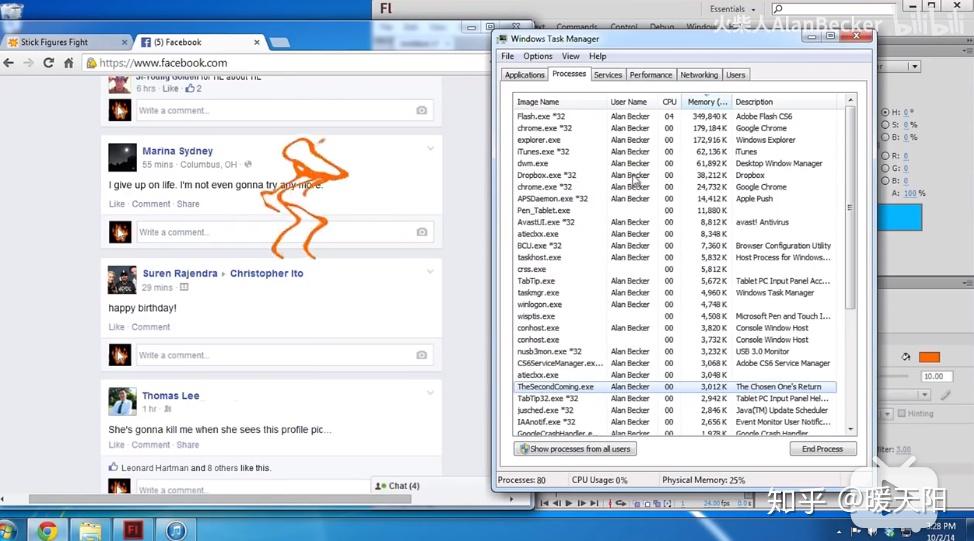Switch to Services tab
Viewport: 974px width, 541px height.
pos(608,75)
